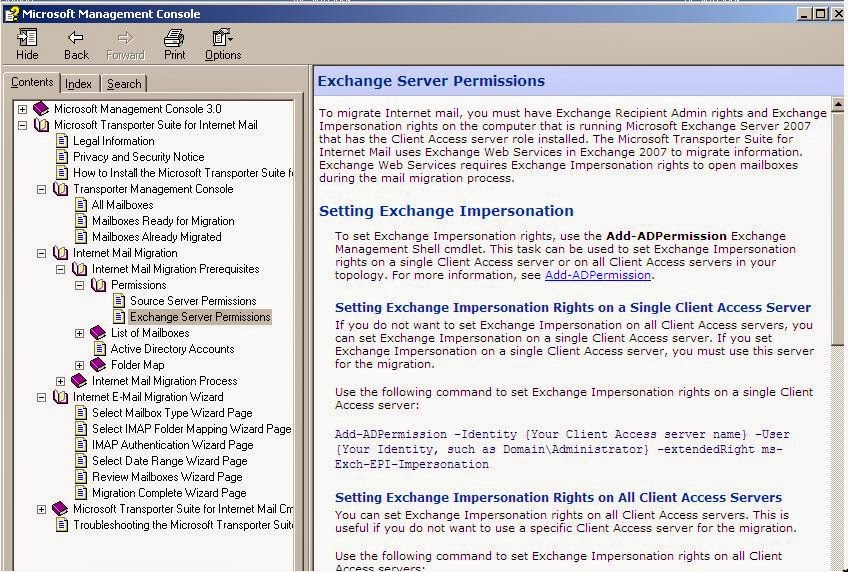Click the content pane scroll-up arrow
Viewport: 848px width, 572px height.
pos(837,104)
